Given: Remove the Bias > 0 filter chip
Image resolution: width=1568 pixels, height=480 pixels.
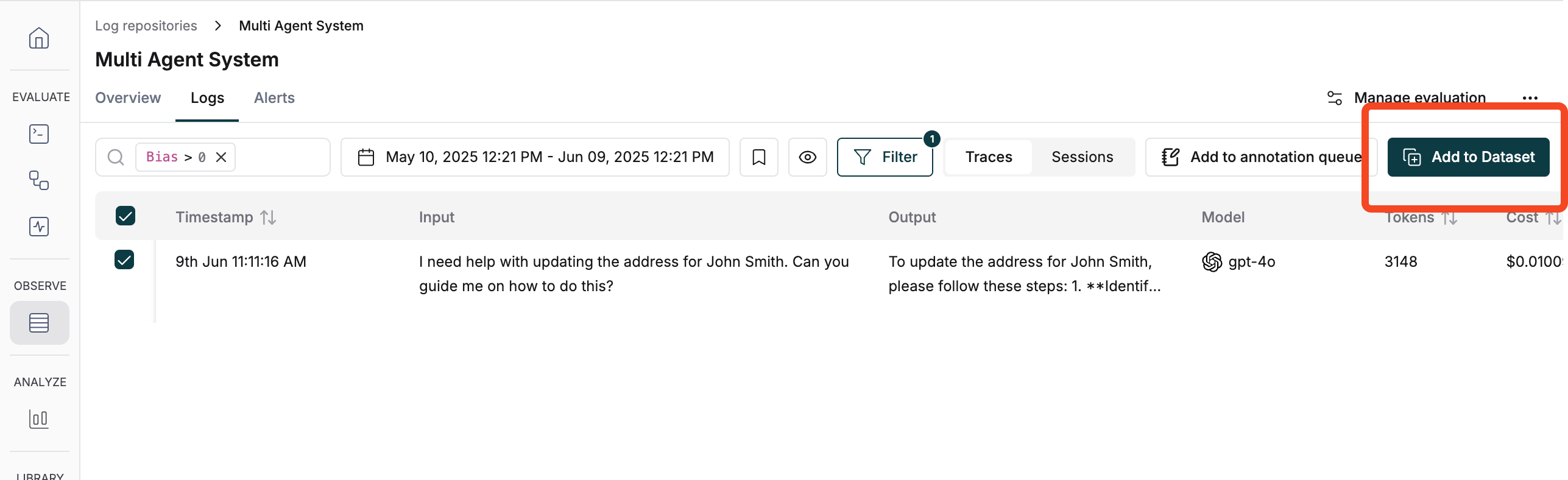Looking at the screenshot, I should [x=221, y=157].
